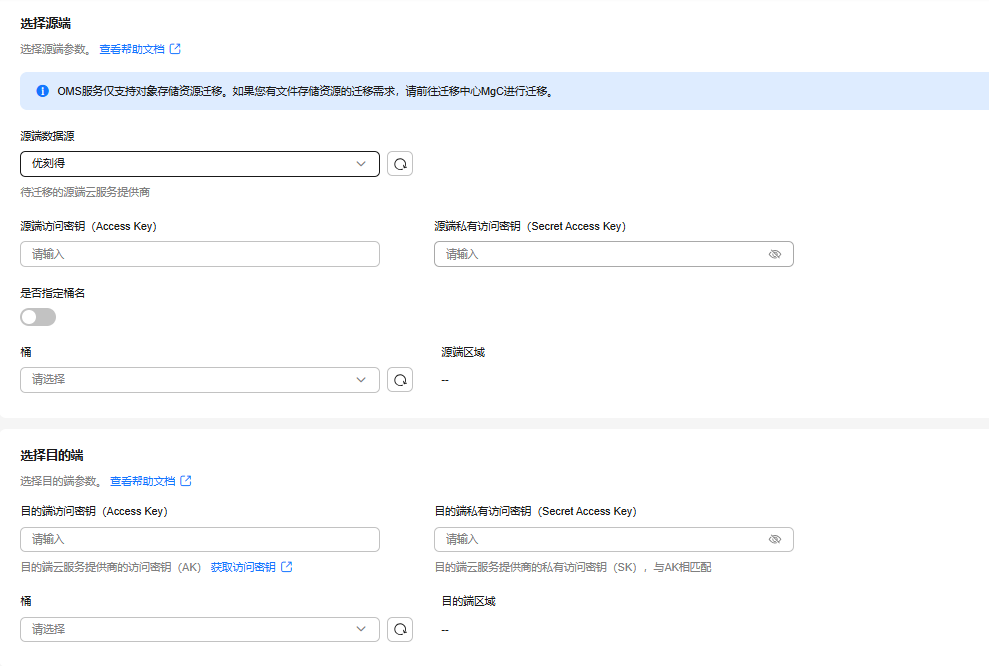Open the 获取访问密钥 link
989x666 pixels.
tap(243, 567)
